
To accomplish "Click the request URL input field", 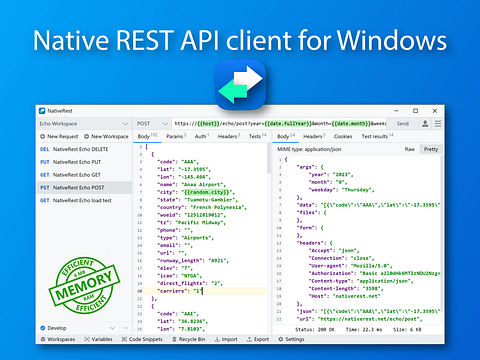I will pyautogui.click(x=279, y=124).
